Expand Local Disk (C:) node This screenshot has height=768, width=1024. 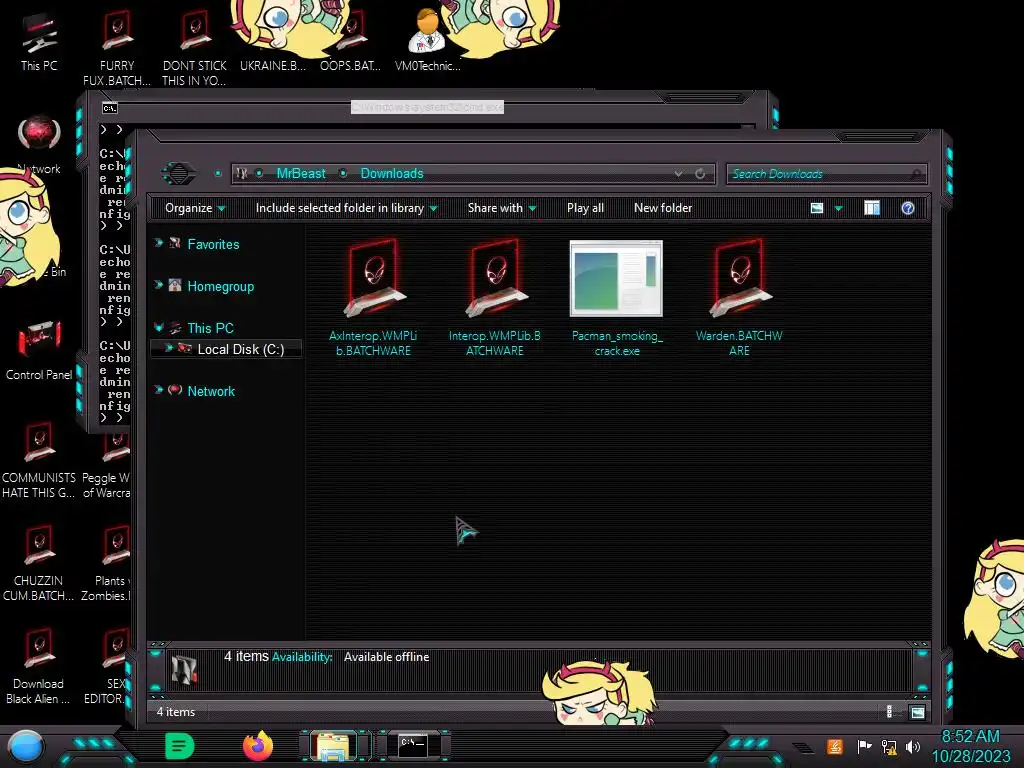[x=168, y=348]
